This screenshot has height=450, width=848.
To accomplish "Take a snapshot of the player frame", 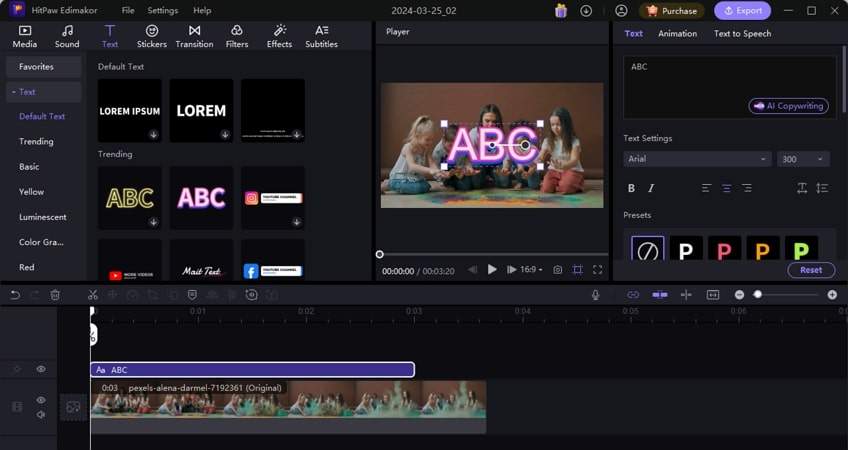I will pos(558,269).
